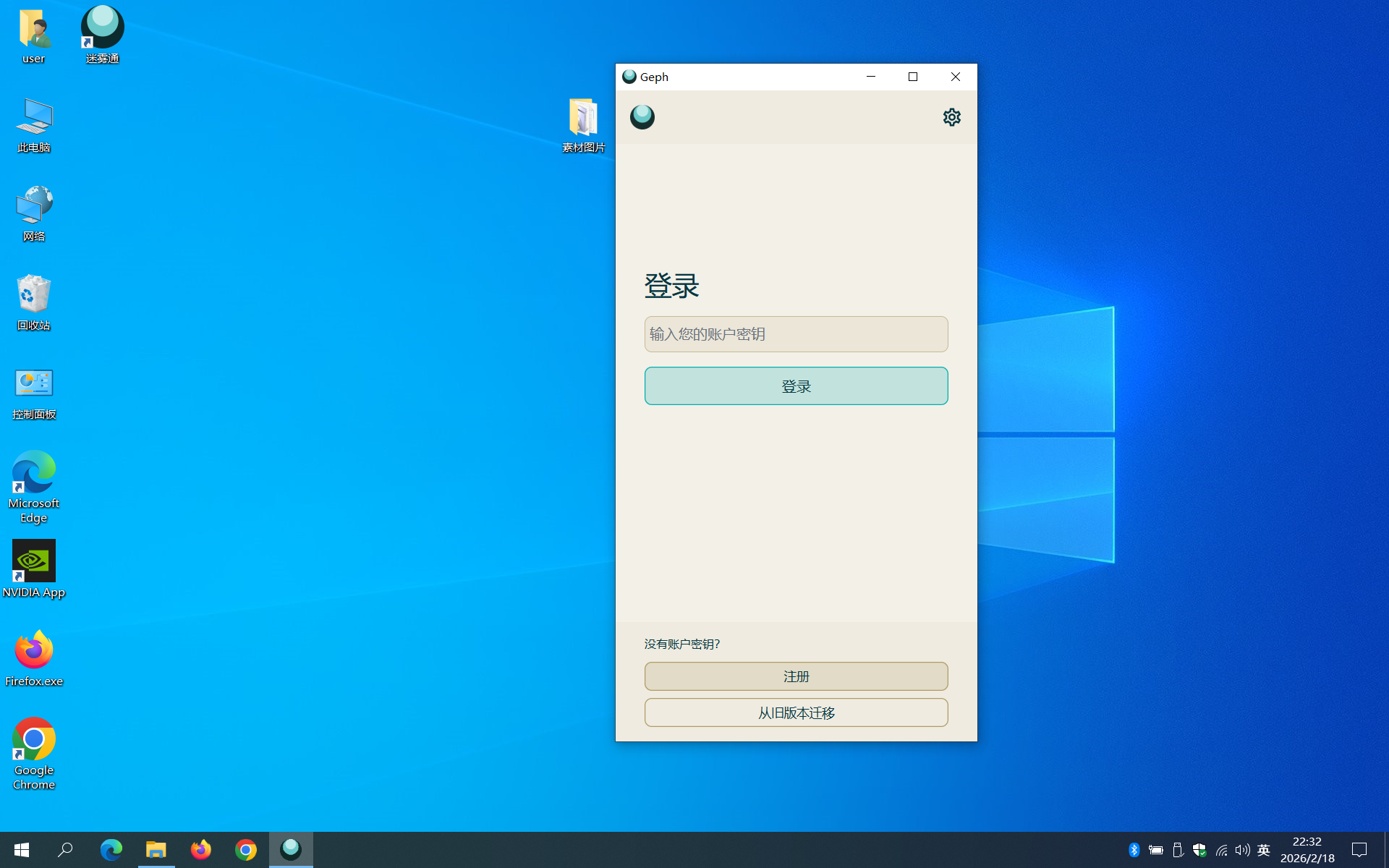Open the notification center icon
Image resolution: width=1389 pixels, height=868 pixels.
[x=1359, y=850]
